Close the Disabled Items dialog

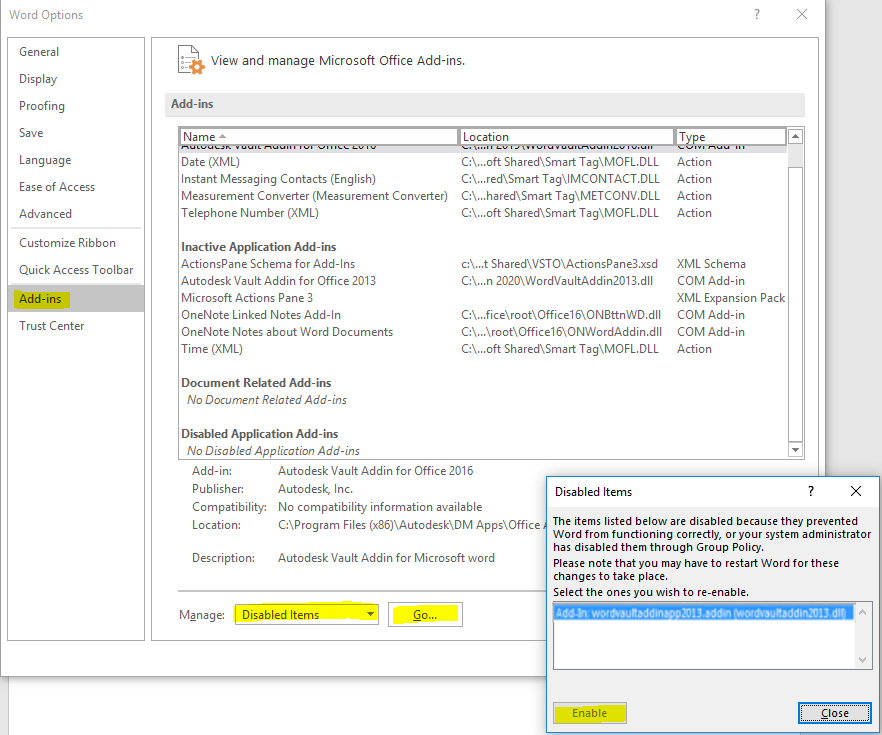[835, 712]
